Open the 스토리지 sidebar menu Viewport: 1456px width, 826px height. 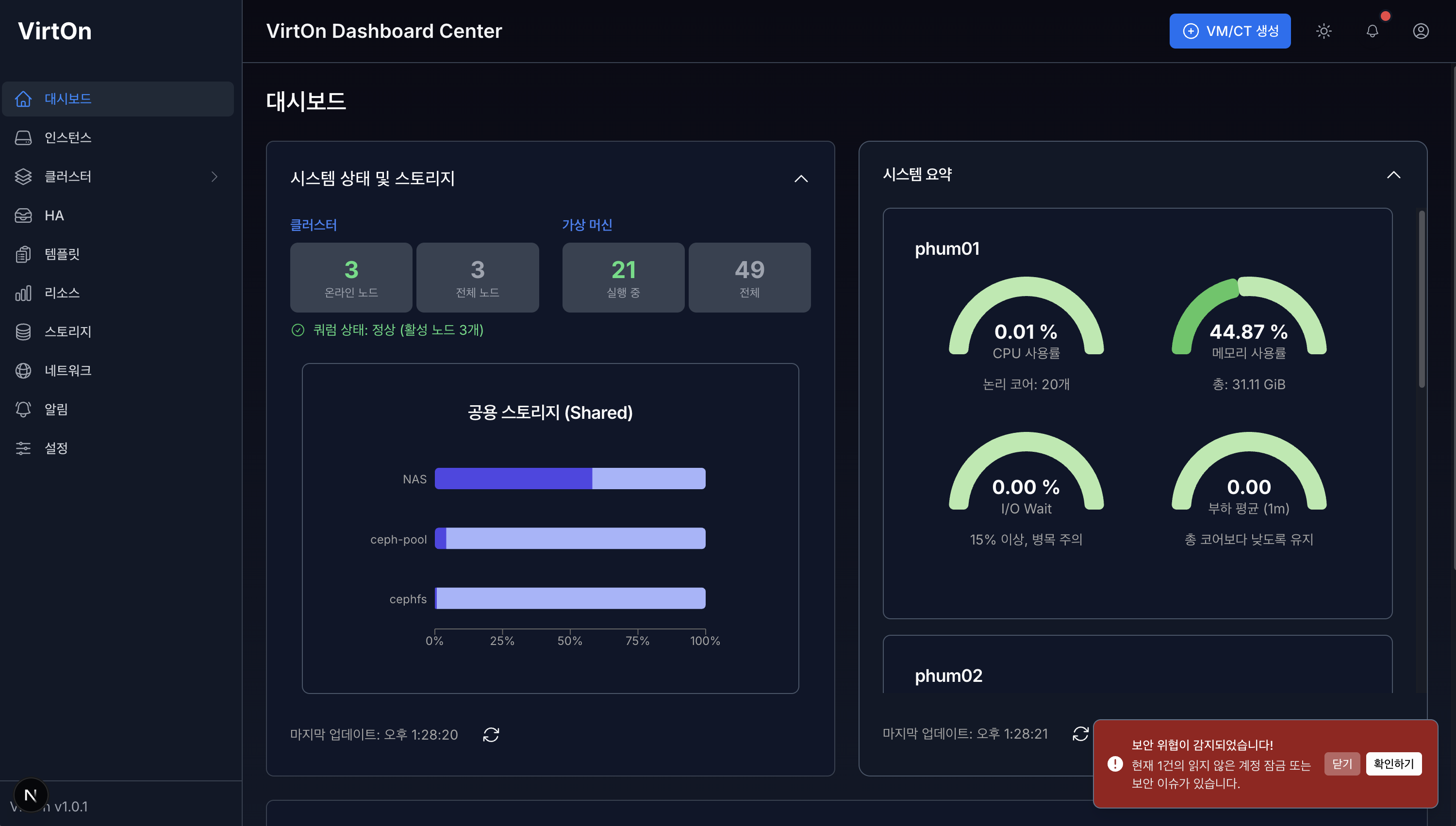click(x=68, y=332)
